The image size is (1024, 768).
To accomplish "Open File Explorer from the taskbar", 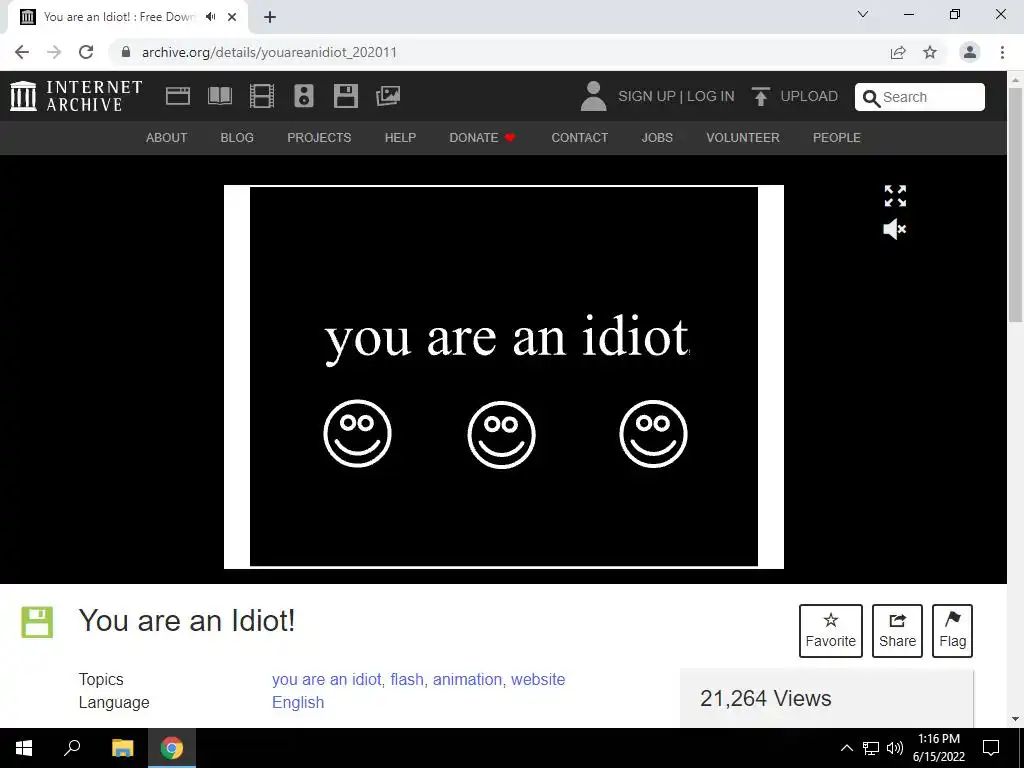I will point(122,748).
